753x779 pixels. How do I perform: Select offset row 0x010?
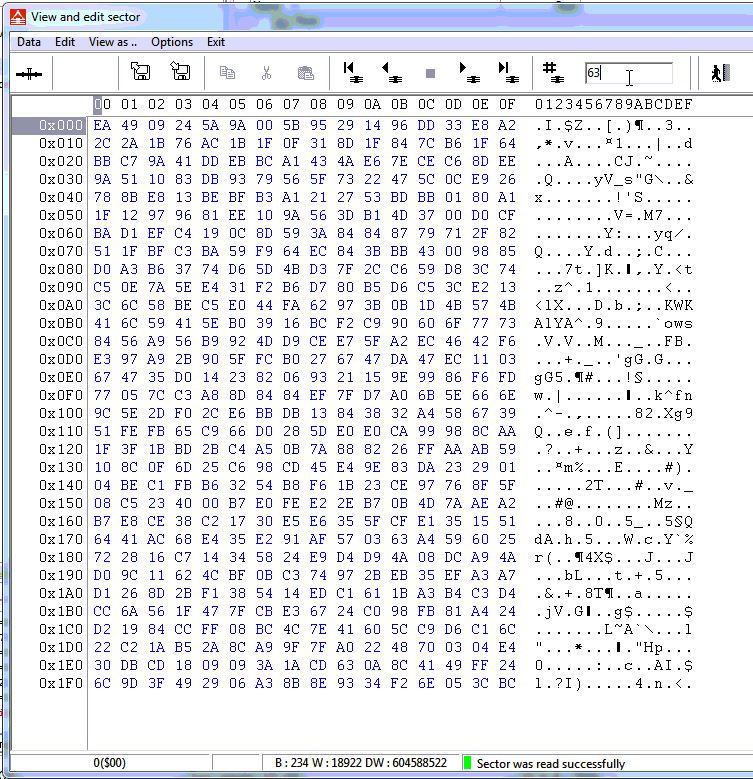coord(61,143)
